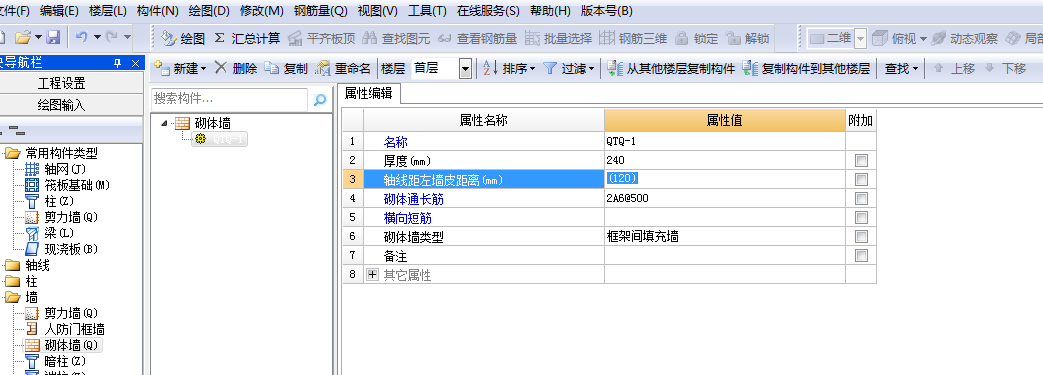Select 人防门框墙 tree item
Image resolution: width=1043 pixels, height=375 pixels.
coord(65,329)
